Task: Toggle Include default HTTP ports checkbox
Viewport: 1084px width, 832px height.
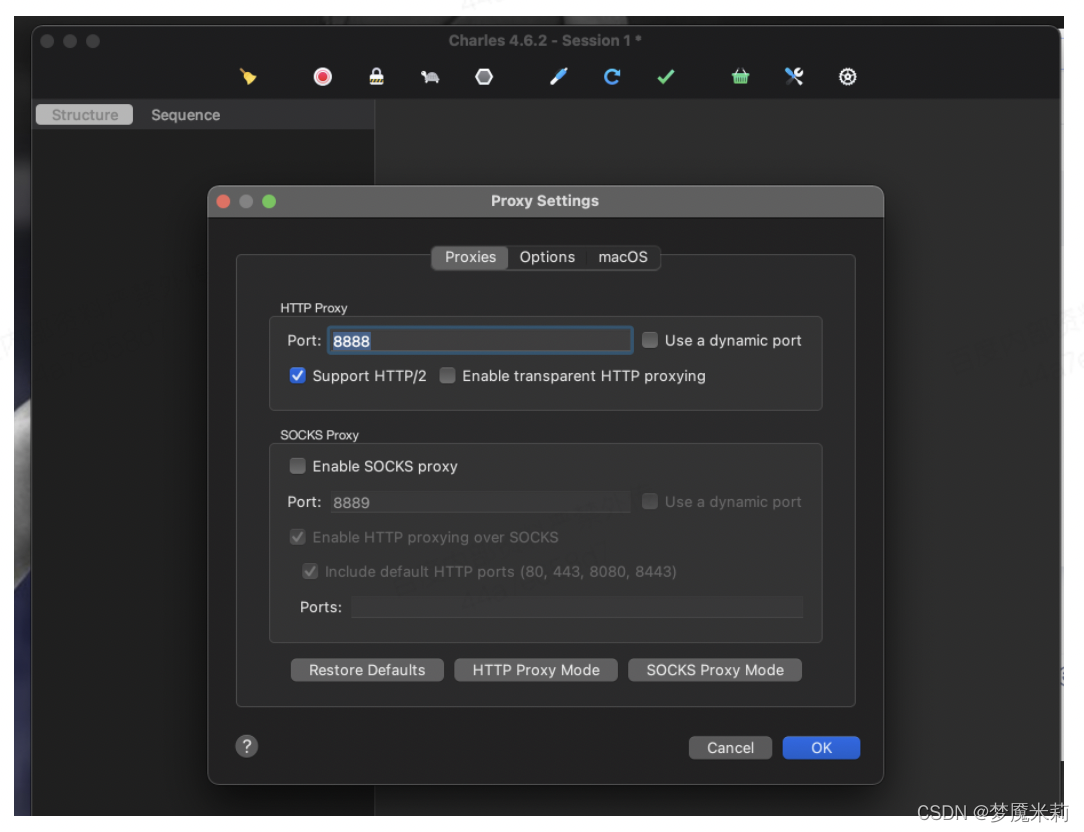Action: point(310,571)
